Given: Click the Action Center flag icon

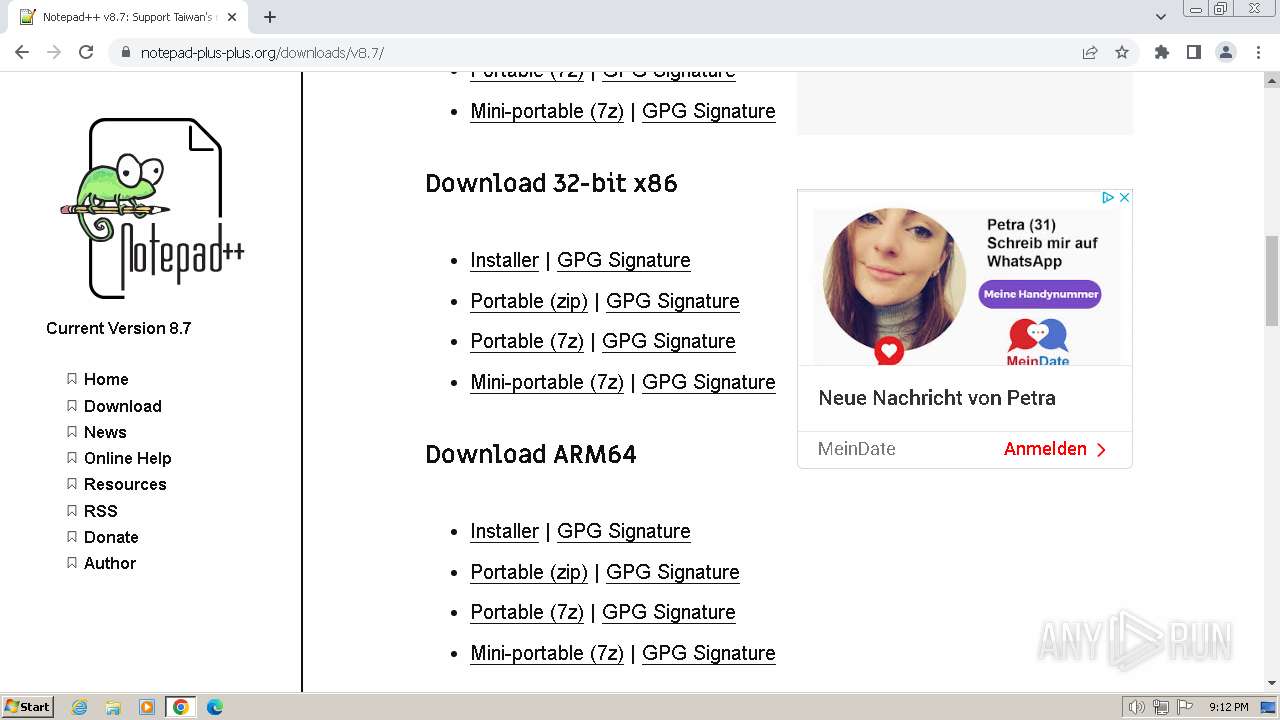Looking at the screenshot, I should point(1185,707).
